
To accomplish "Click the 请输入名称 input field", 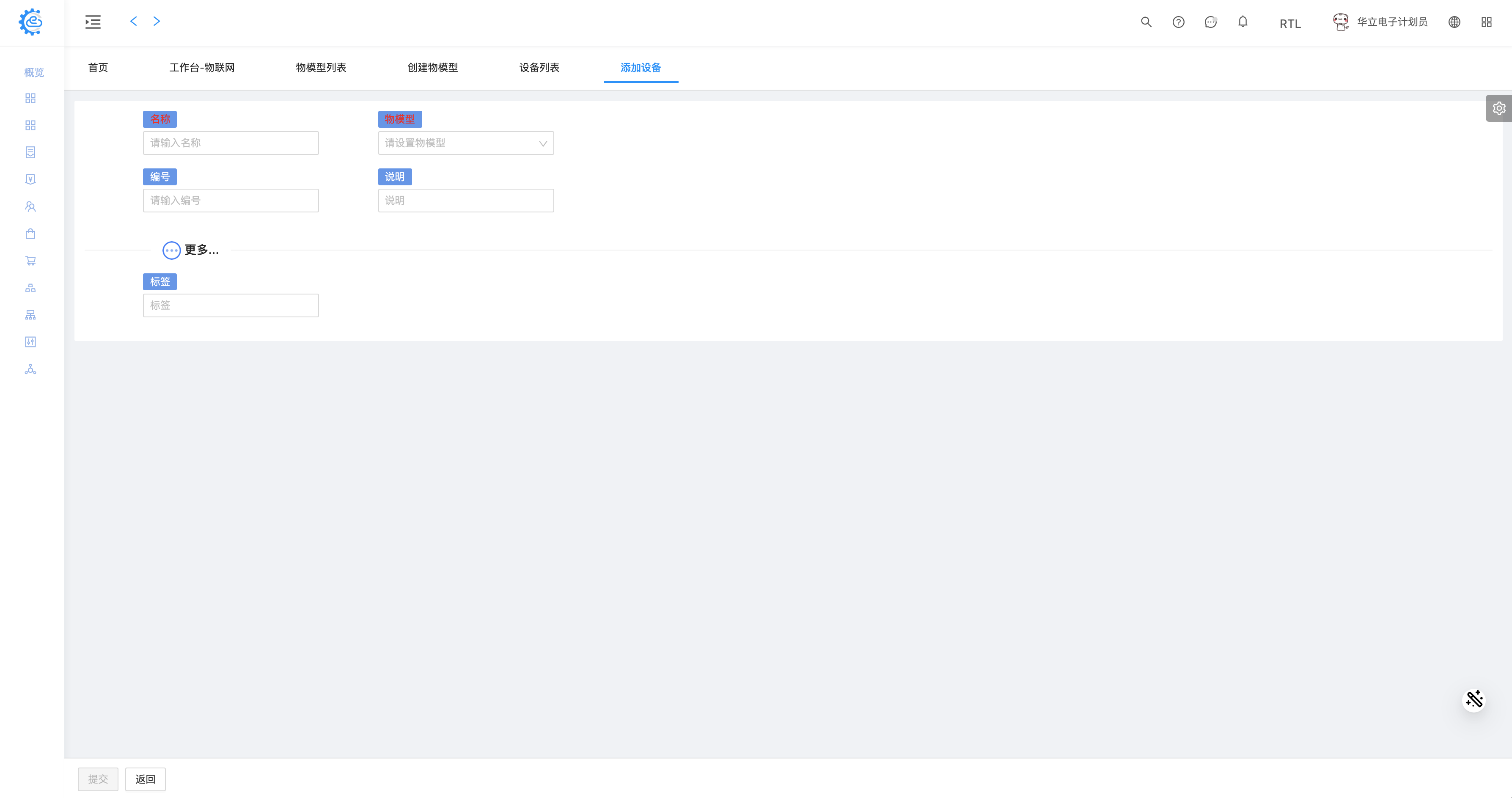I will point(231,143).
